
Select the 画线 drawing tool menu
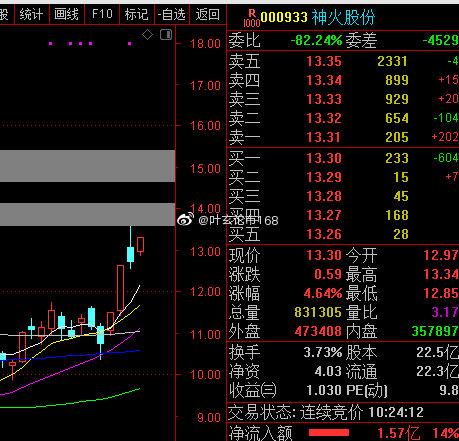coord(67,15)
